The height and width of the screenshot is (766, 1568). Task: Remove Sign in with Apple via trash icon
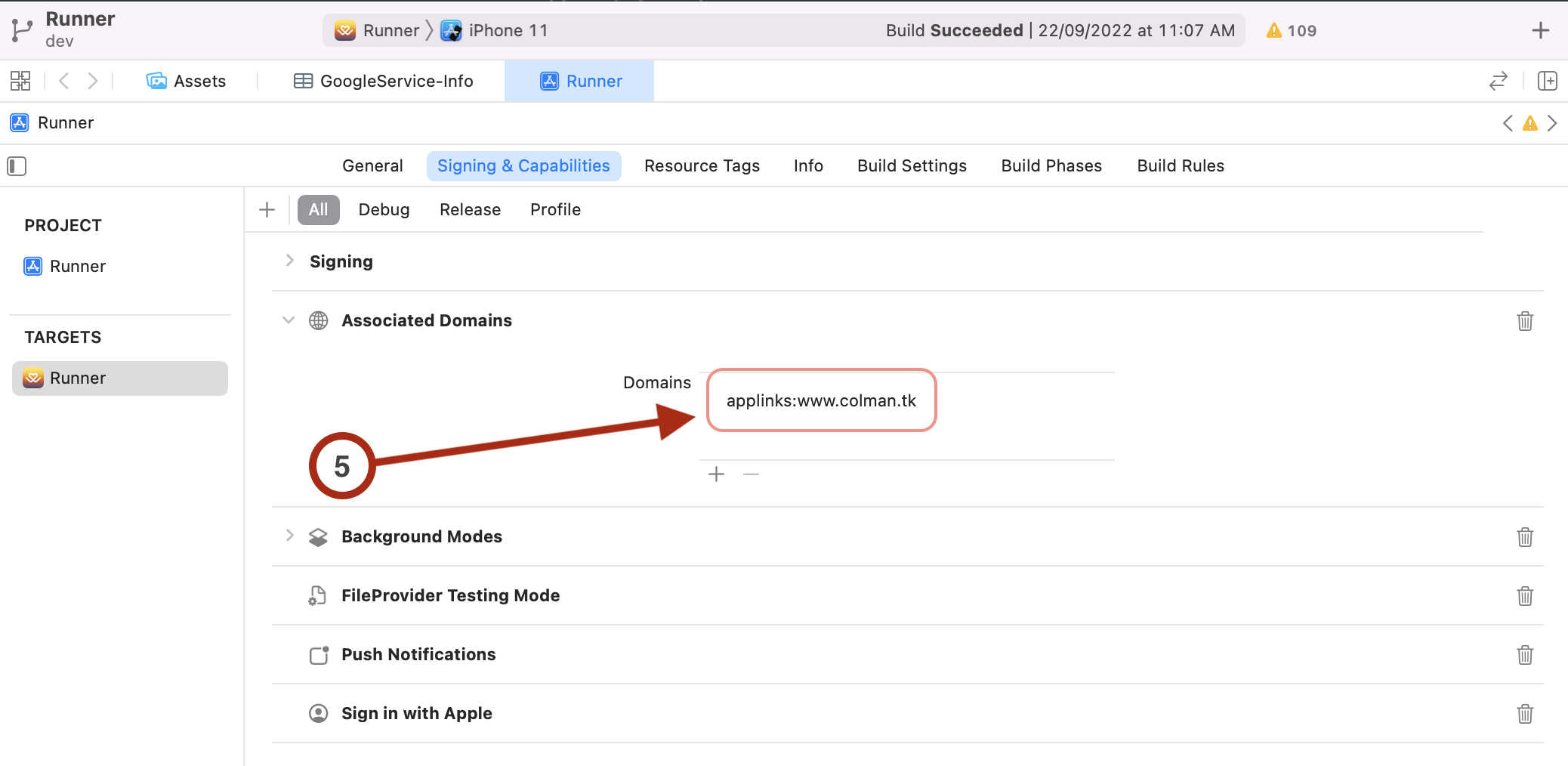1525,714
